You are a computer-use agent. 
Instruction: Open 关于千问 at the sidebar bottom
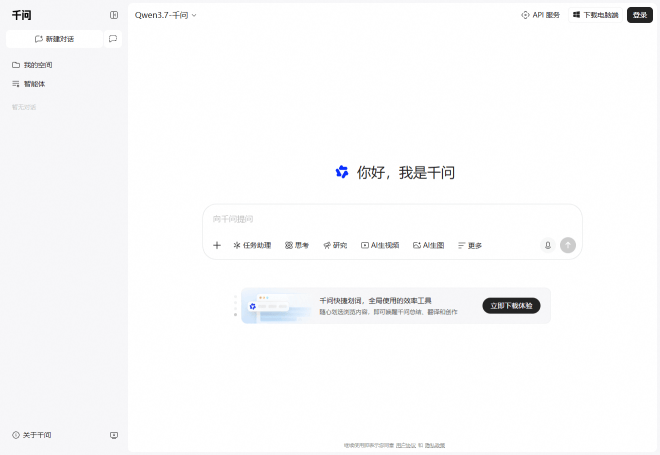point(32,435)
